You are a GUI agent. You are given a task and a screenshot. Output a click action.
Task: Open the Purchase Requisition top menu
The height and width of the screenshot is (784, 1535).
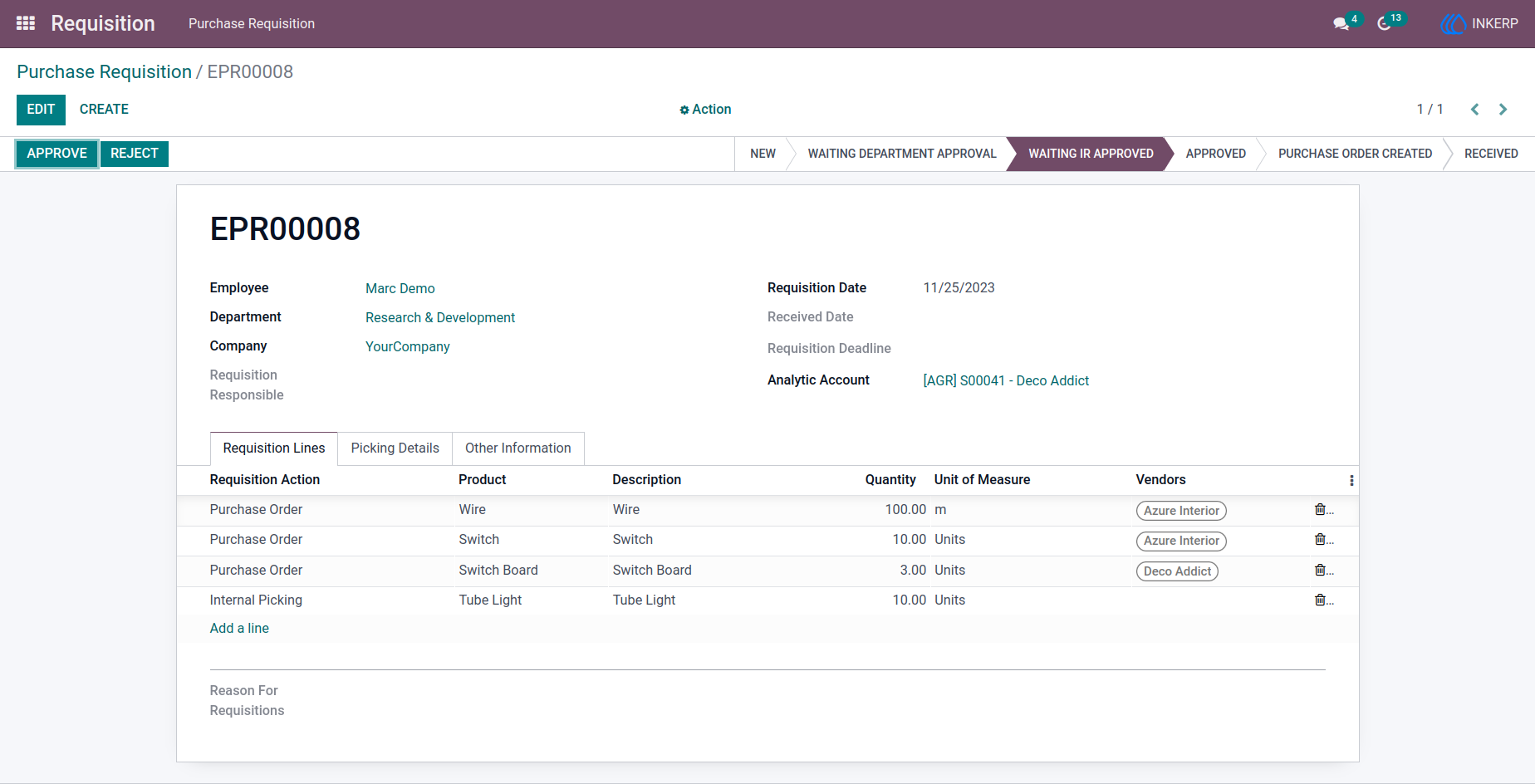tap(252, 24)
